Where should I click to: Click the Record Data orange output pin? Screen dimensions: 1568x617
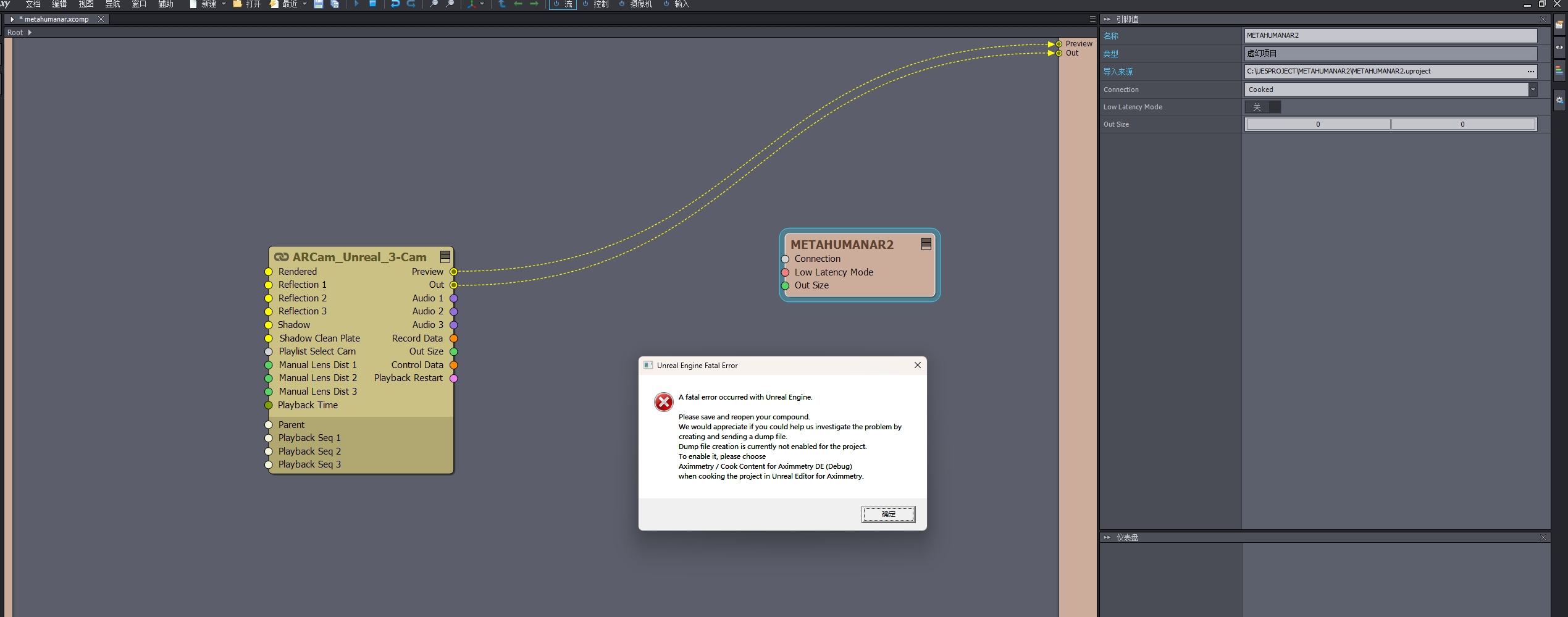(453, 338)
